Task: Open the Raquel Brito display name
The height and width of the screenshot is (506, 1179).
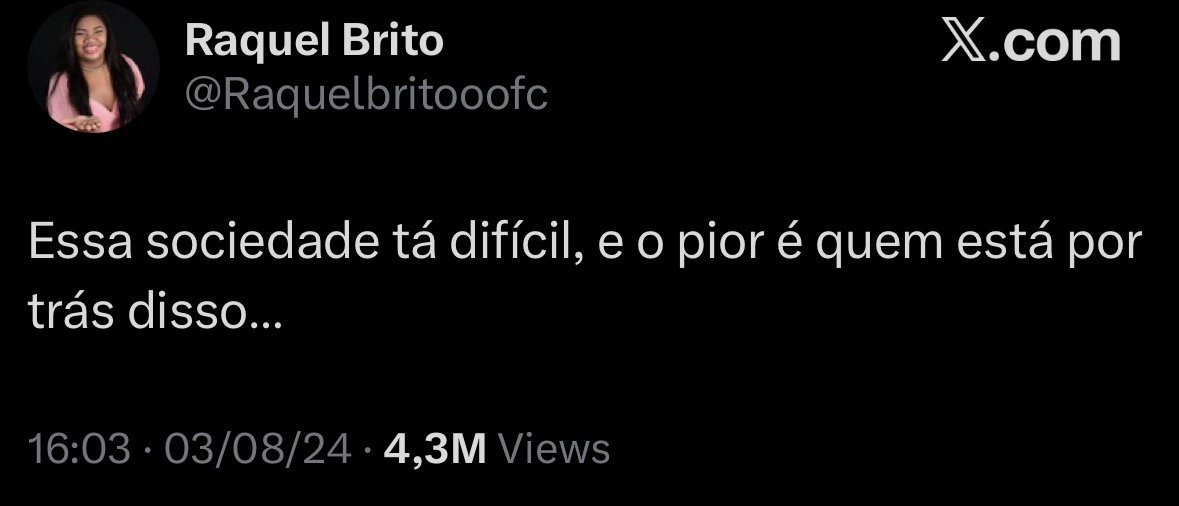Action: click(x=314, y=40)
